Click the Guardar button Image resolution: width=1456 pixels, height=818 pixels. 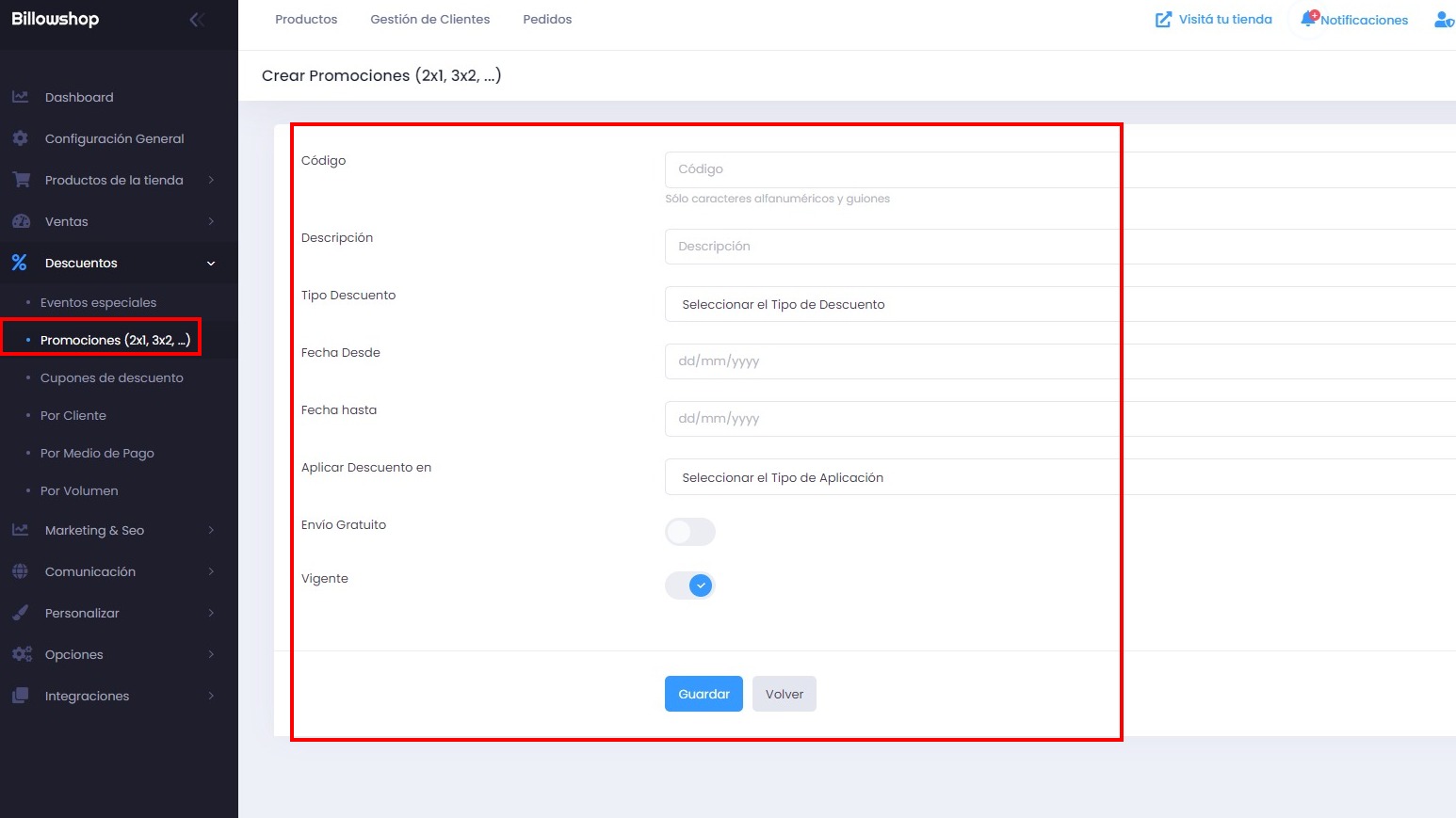(x=704, y=694)
